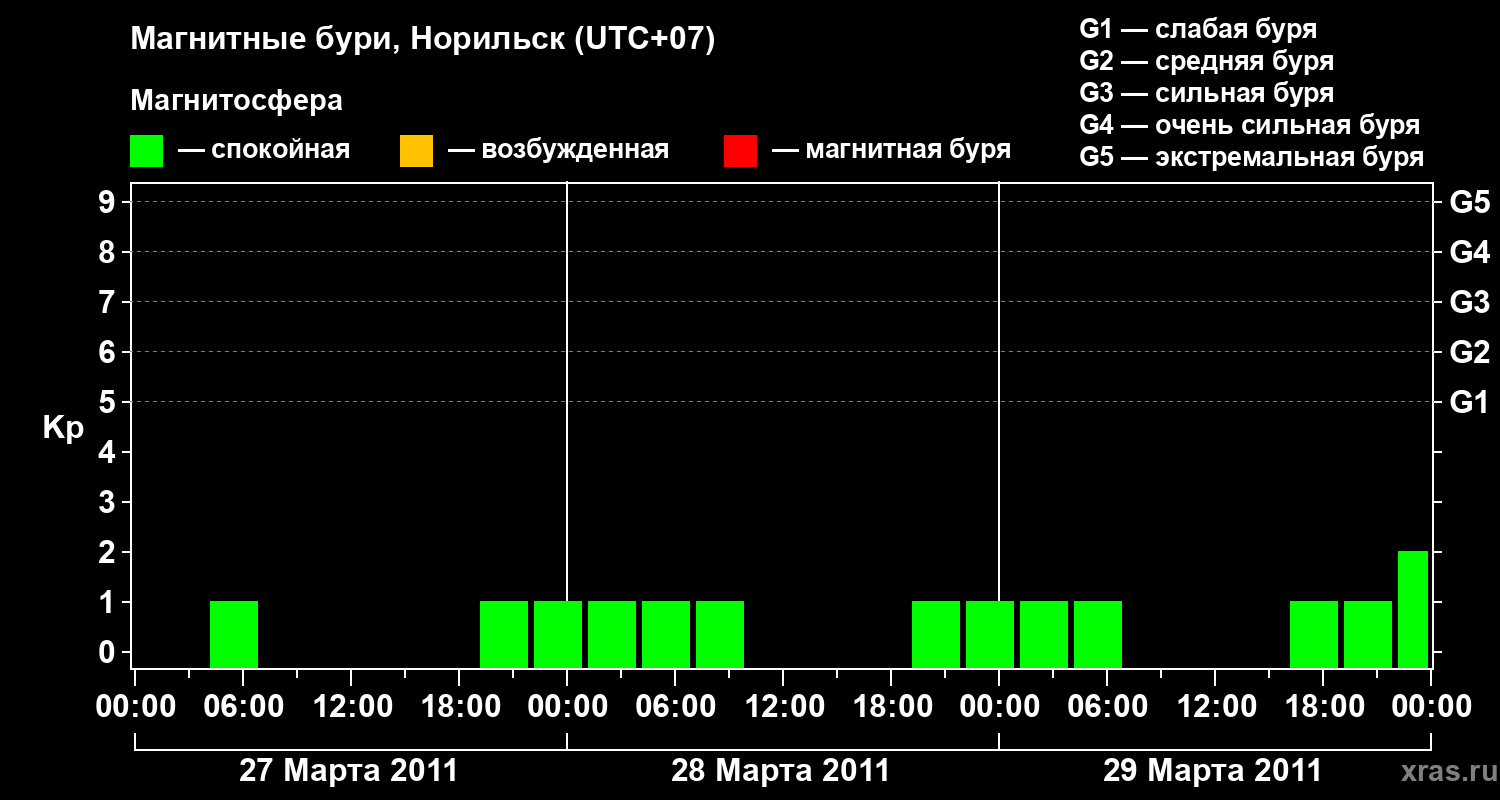Click the first '00:00' label starting 27 March
Viewport: 1500px width, 800px height.
135,706
